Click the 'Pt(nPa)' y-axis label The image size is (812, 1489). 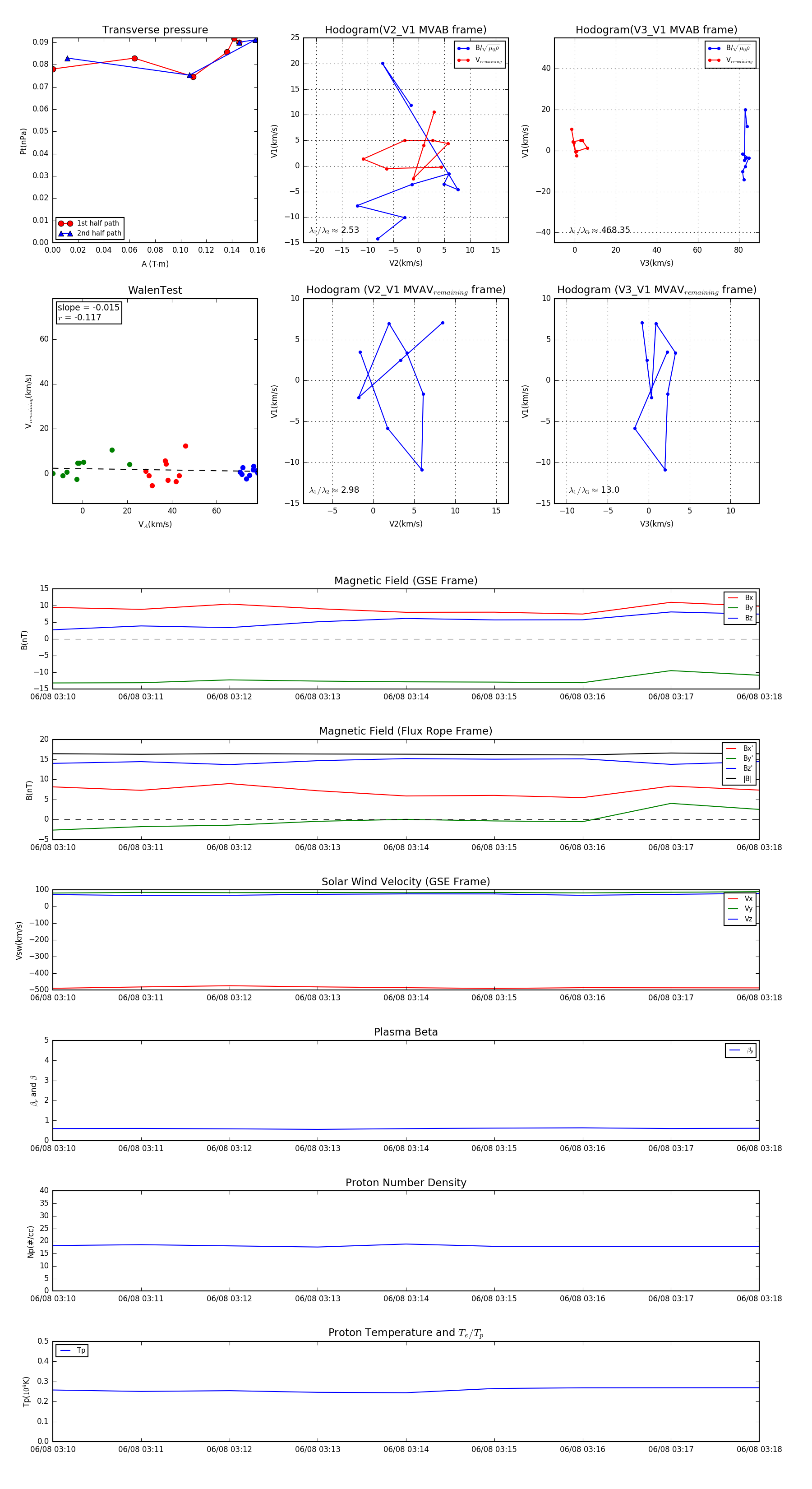pos(24,140)
